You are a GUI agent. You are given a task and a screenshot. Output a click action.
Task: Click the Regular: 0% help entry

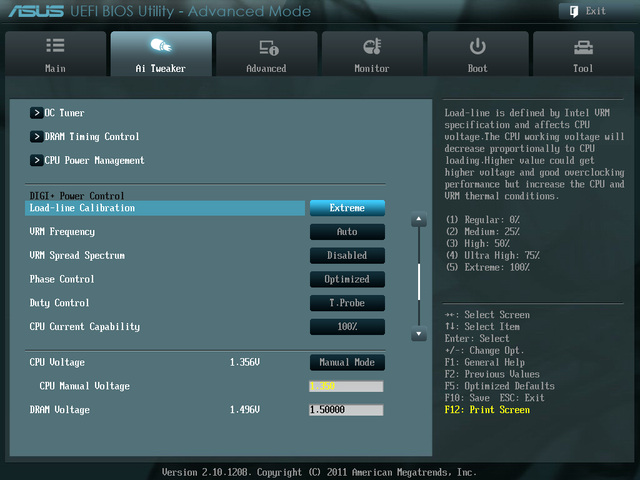coord(482,220)
